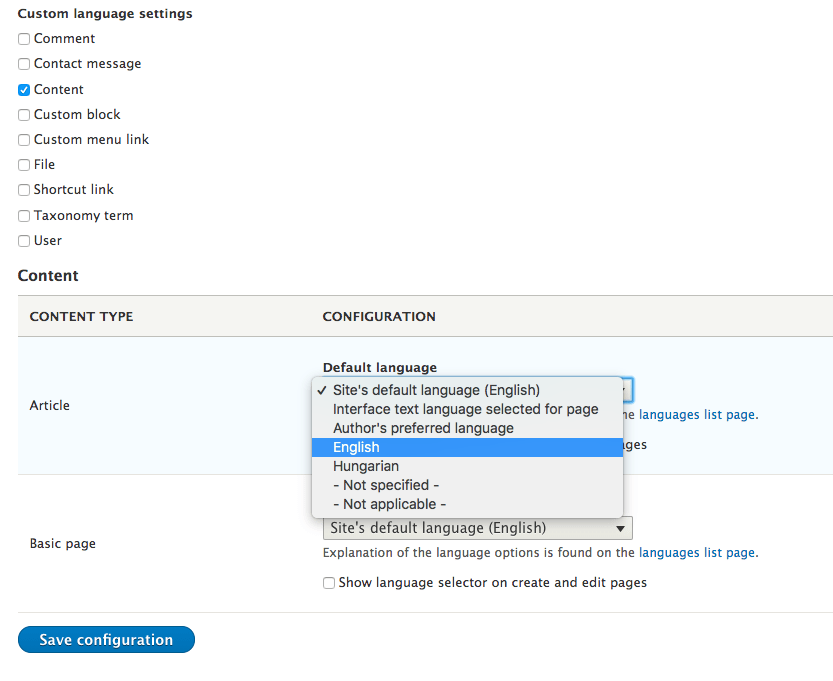Select Site's default language (English) option

[x=436, y=390]
